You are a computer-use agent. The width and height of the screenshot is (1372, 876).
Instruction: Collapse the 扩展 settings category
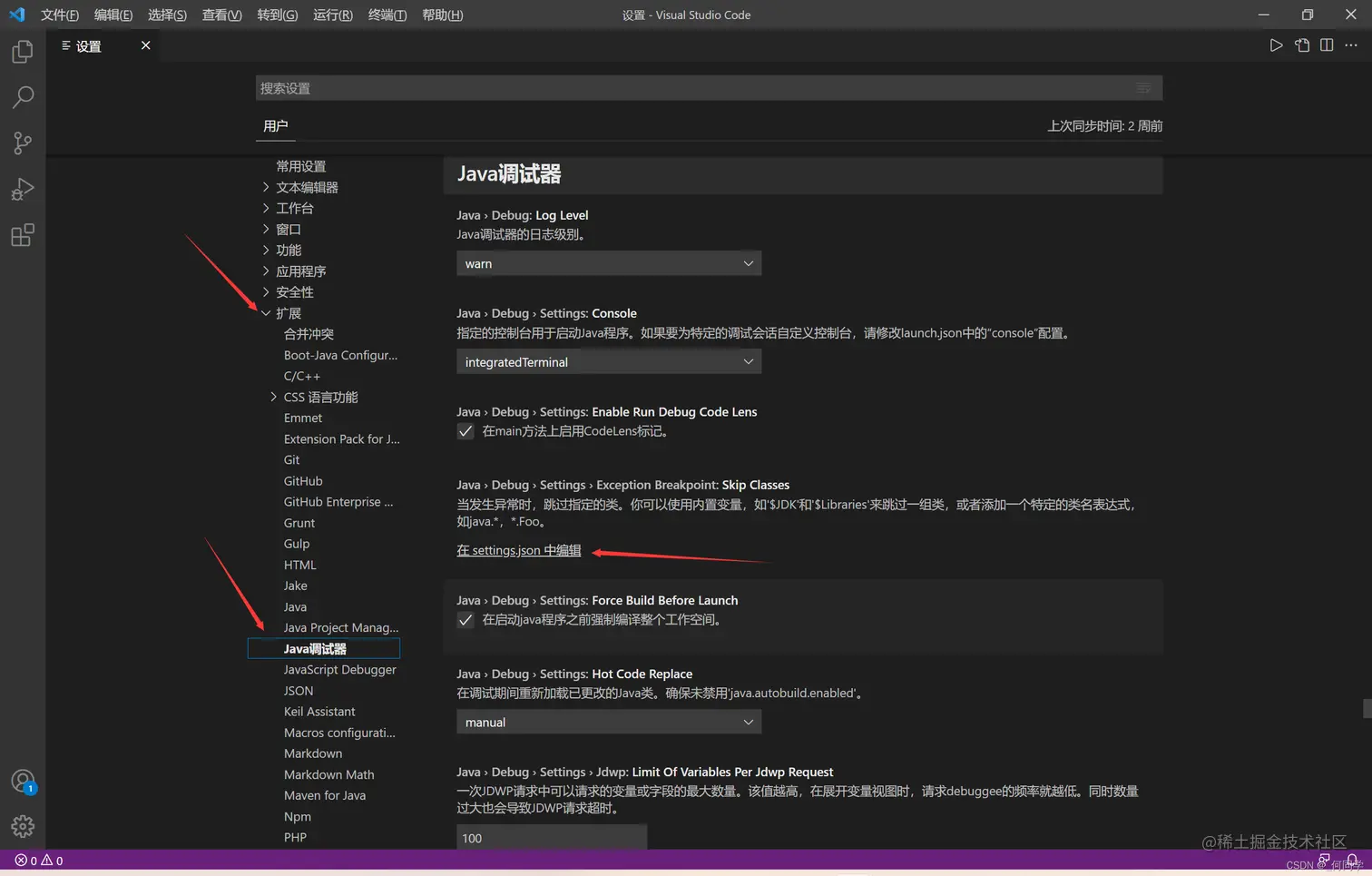(x=266, y=313)
